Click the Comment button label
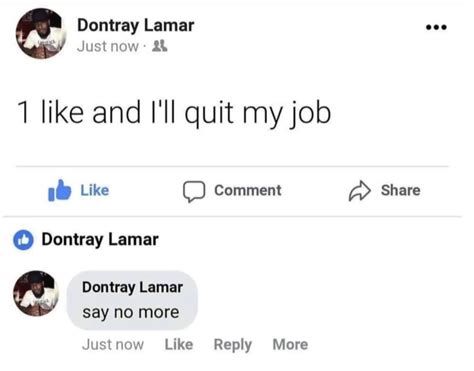 (248, 190)
